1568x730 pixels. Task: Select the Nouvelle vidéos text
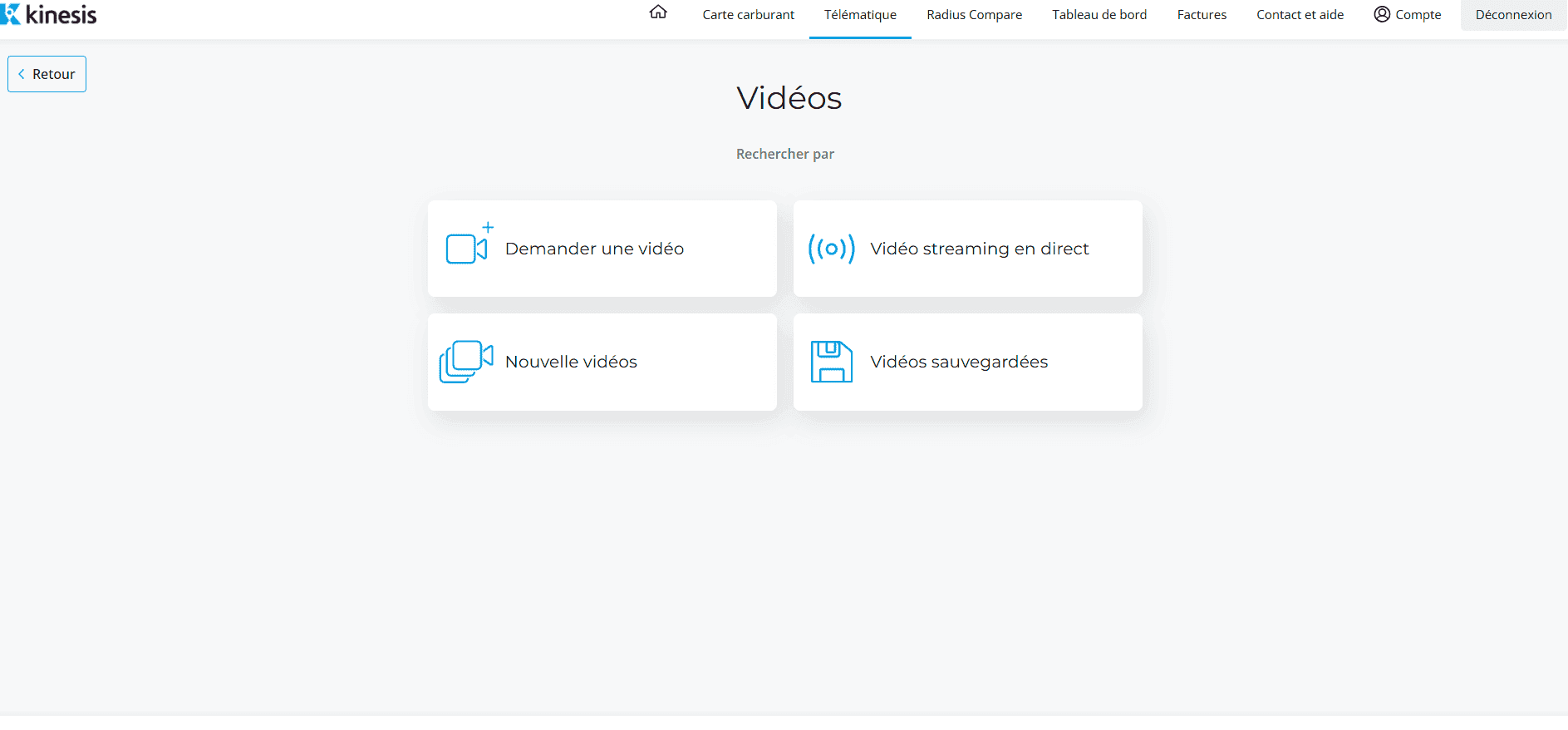pos(571,362)
